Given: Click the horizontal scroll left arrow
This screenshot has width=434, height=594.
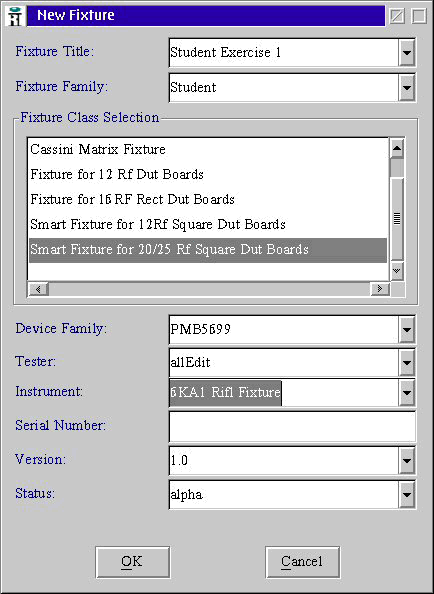Looking at the screenshot, I should (x=38, y=289).
